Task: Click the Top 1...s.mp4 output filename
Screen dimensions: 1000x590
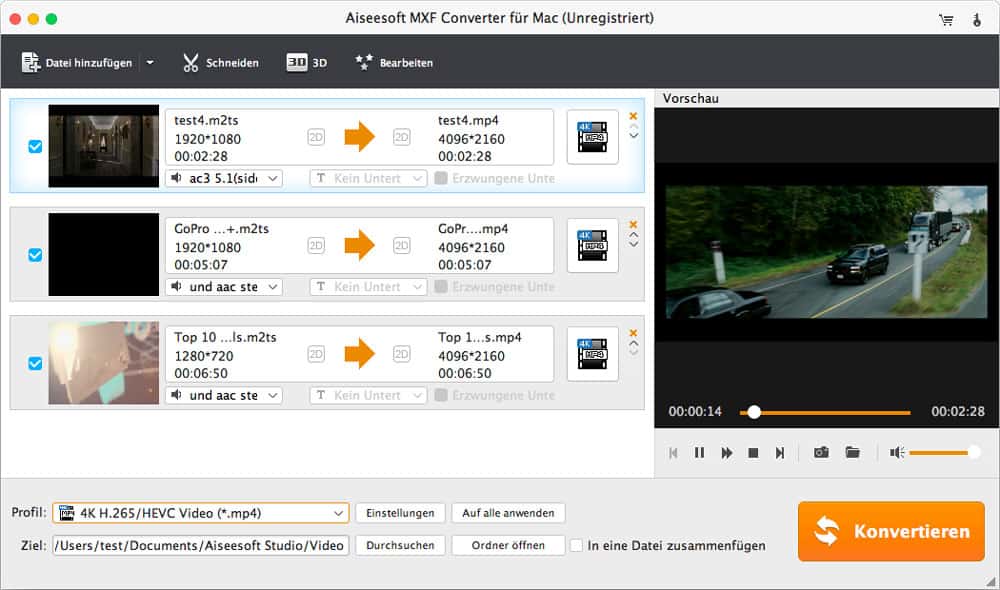Action: [x=480, y=337]
